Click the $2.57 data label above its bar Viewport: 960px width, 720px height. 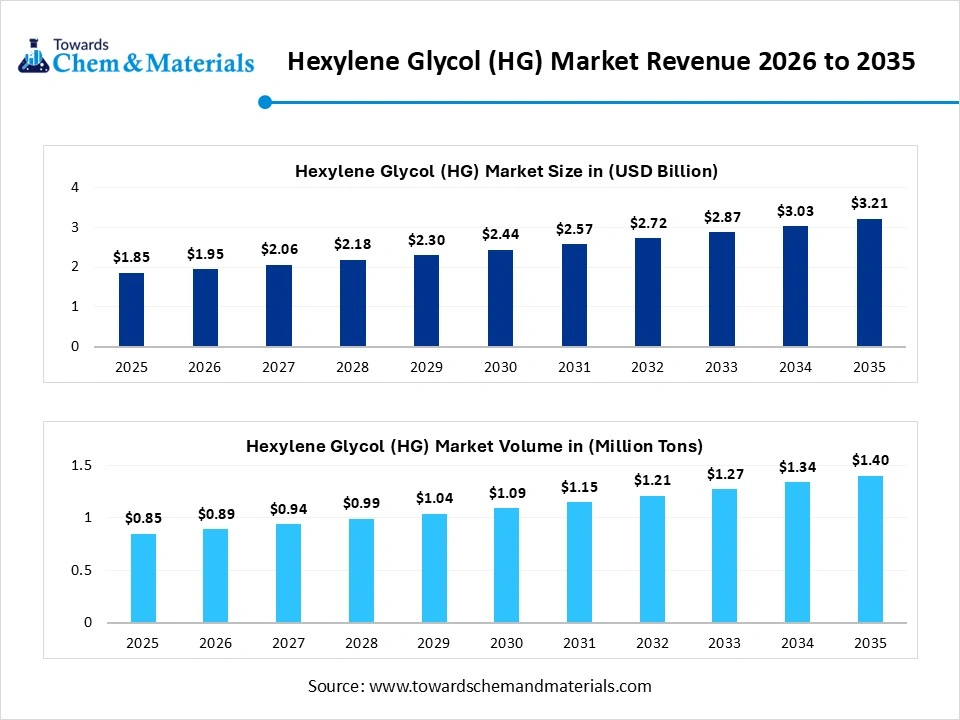[574, 229]
